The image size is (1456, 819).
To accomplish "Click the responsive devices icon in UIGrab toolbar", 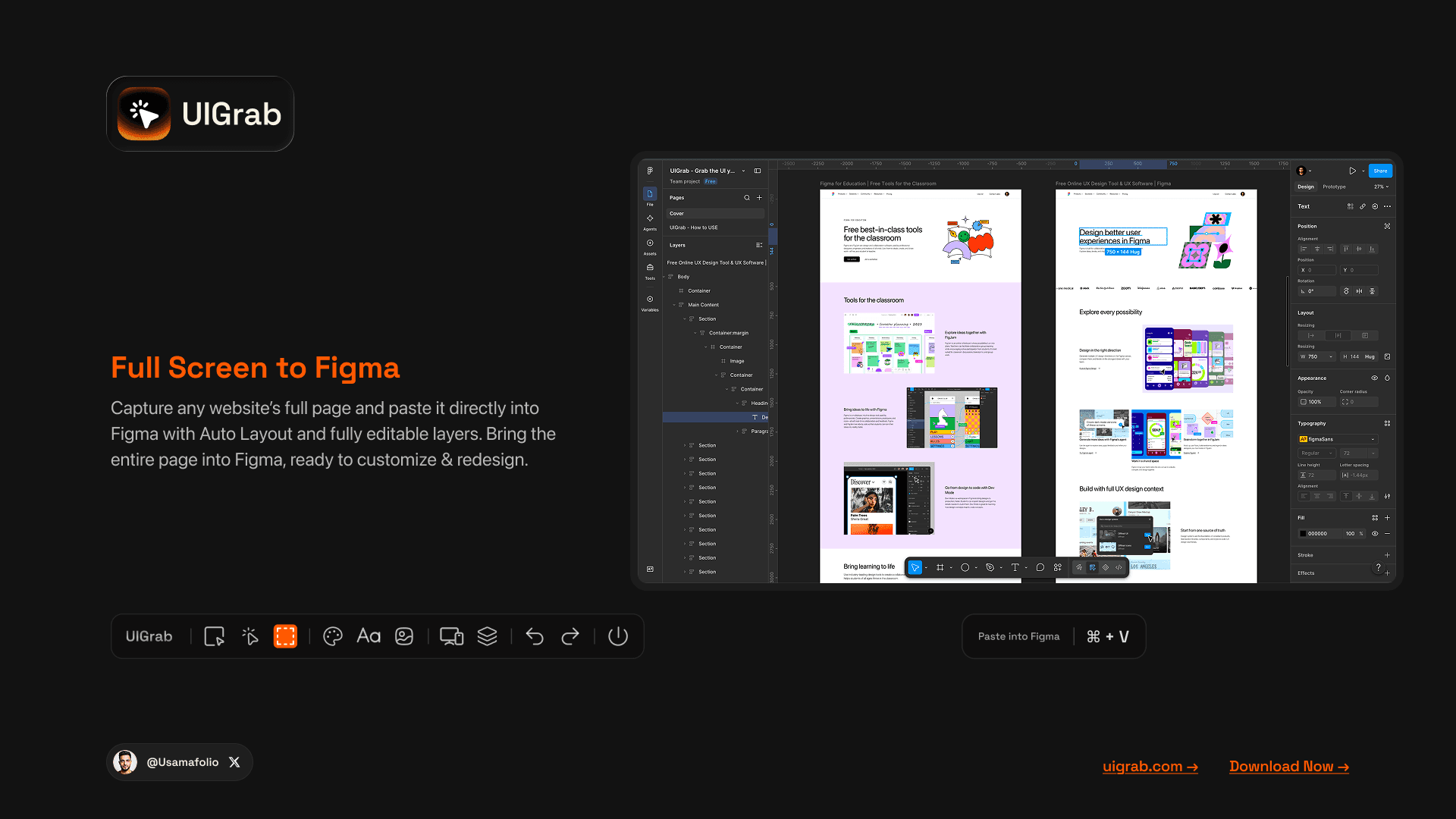I will click(451, 636).
